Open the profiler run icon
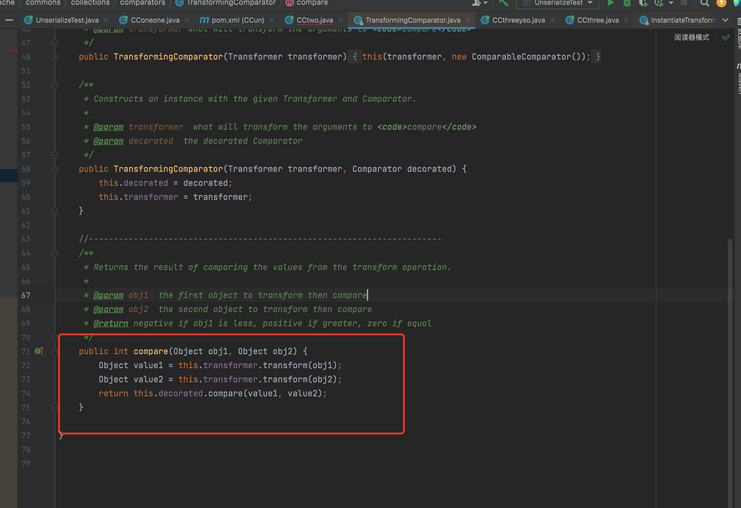 pos(658,3)
